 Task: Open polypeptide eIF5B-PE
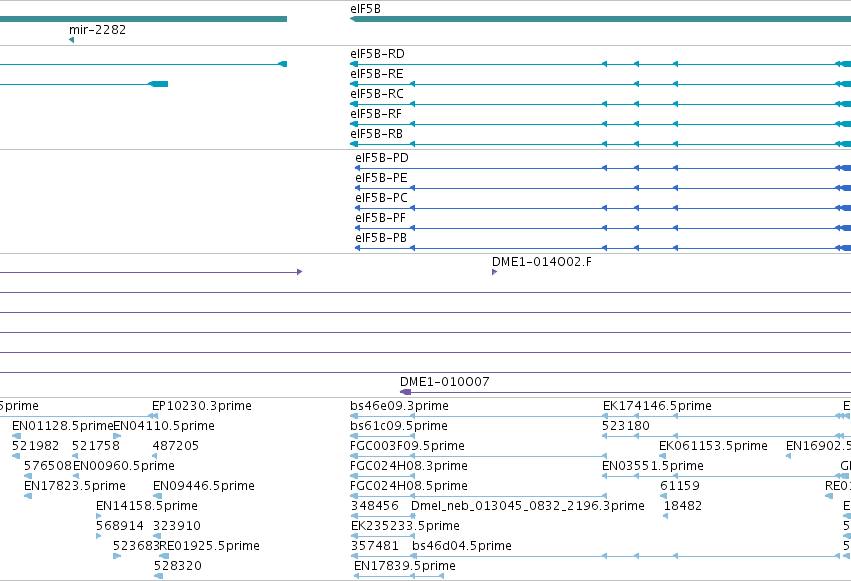pyautogui.click(x=381, y=178)
